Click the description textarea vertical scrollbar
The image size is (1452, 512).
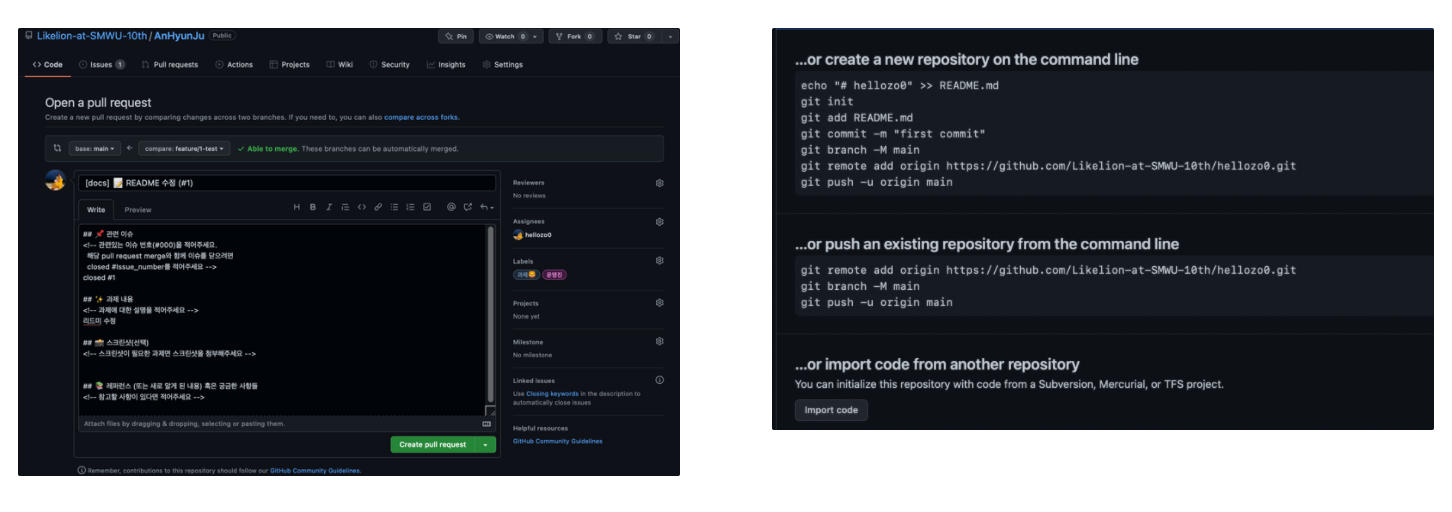pyautogui.click(x=490, y=314)
